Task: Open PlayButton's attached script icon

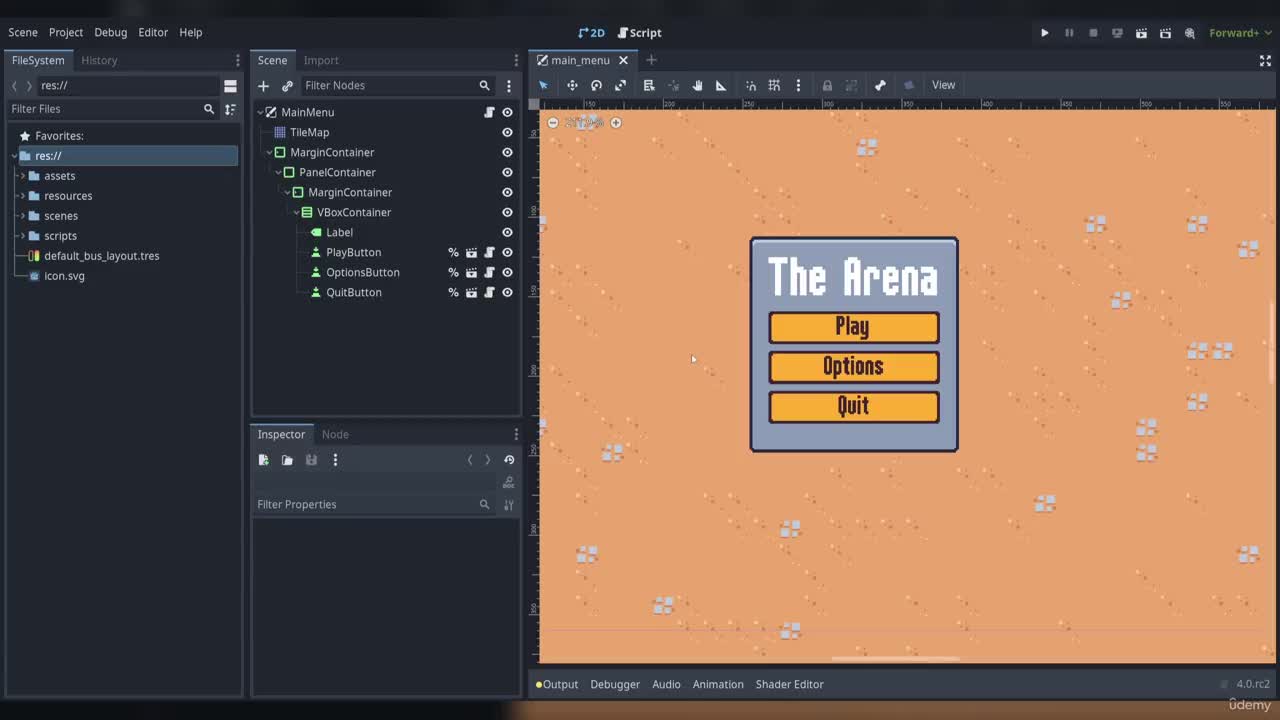Action: [x=489, y=252]
